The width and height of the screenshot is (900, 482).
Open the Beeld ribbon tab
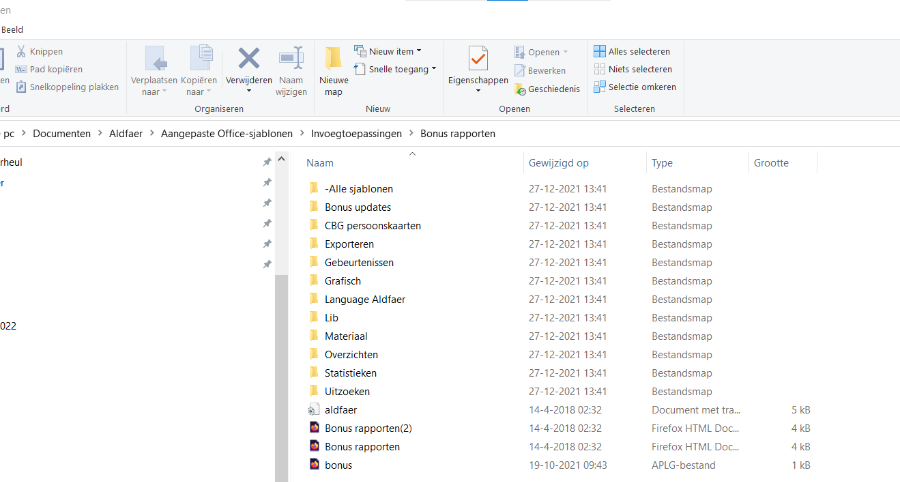pyautogui.click(x=12, y=30)
